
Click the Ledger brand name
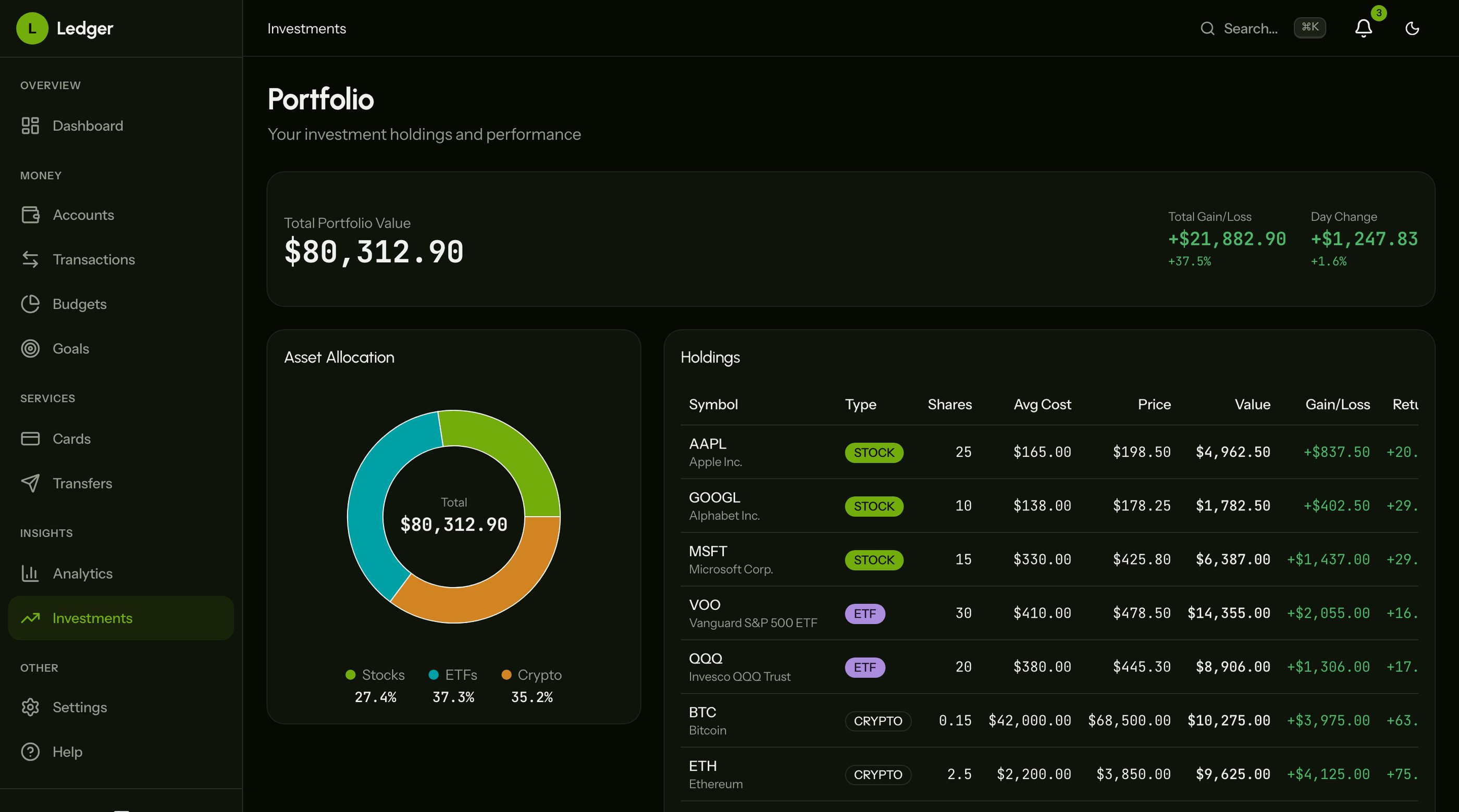coord(85,28)
